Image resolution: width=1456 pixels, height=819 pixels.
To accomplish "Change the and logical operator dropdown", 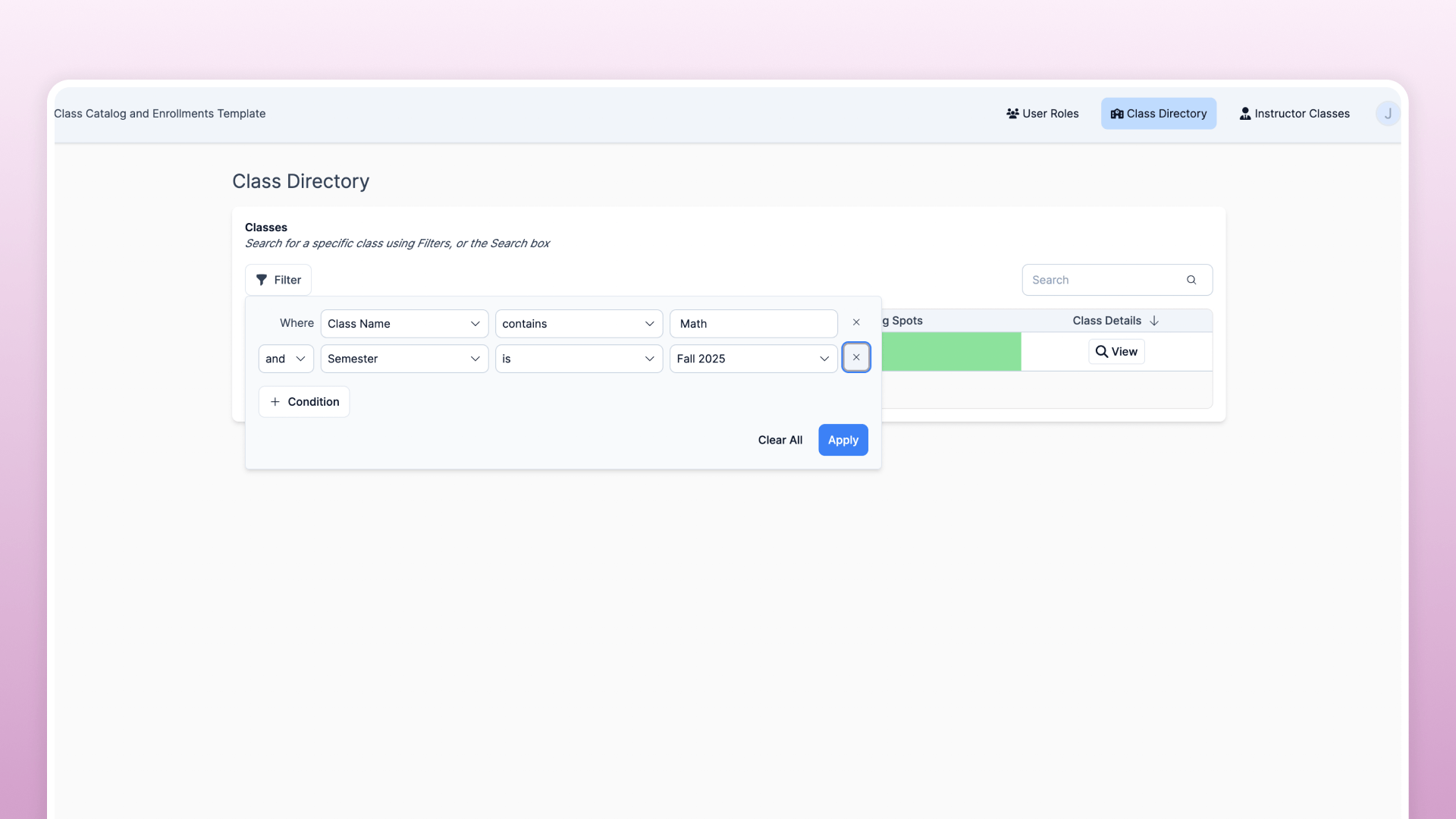I will click(x=286, y=359).
